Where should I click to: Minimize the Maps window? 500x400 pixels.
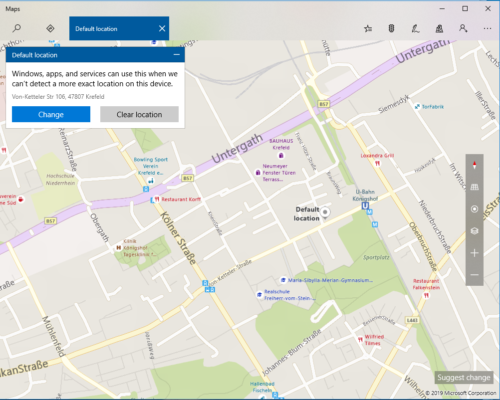pyautogui.click(x=442, y=9)
